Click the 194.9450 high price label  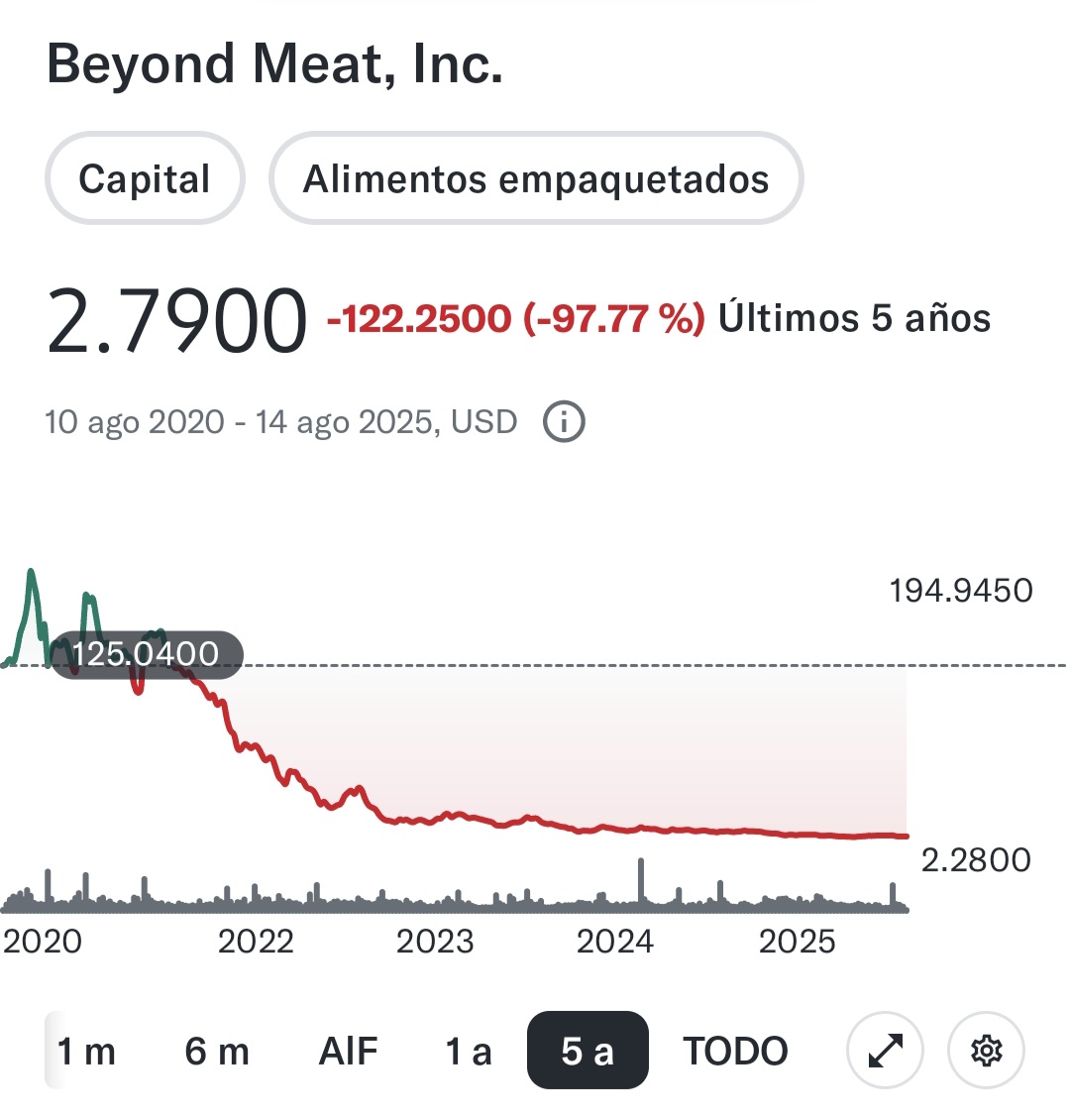point(961,591)
